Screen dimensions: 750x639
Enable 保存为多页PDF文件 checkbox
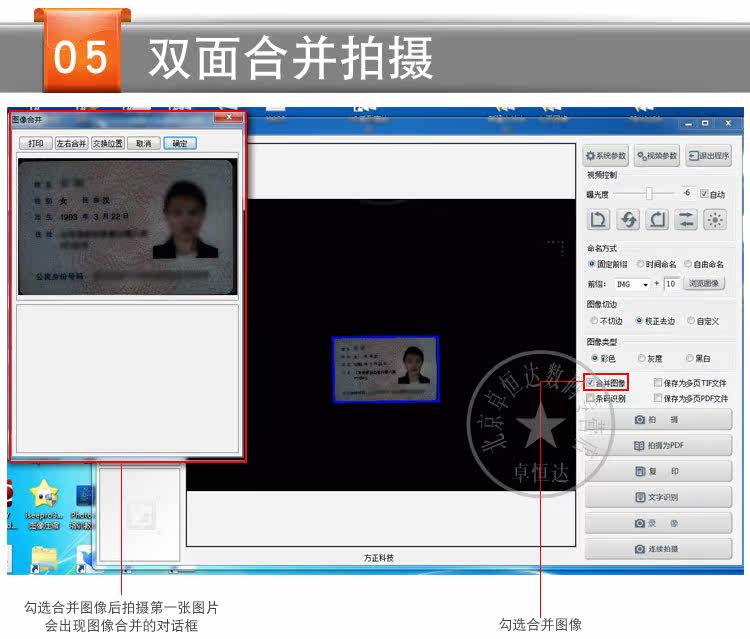pyautogui.click(x=658, y=398)
